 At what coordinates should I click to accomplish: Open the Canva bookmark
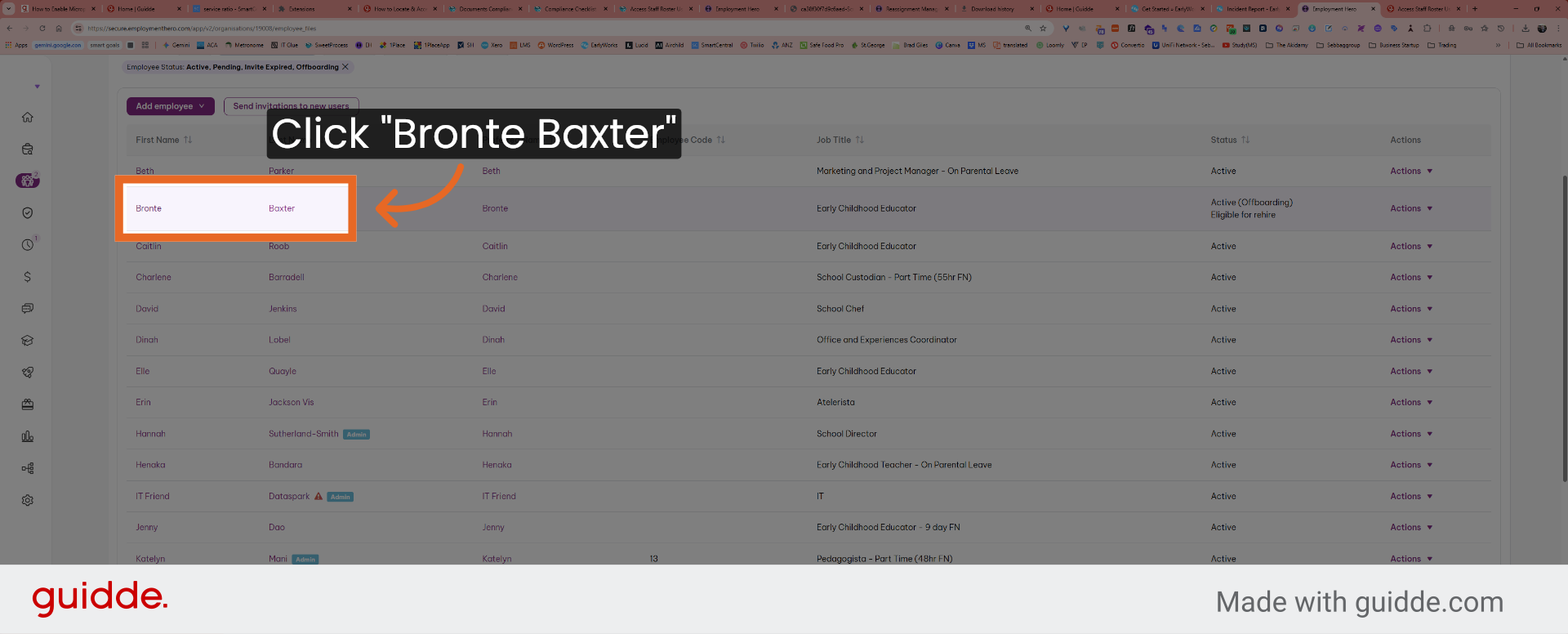tap(948, 45)
